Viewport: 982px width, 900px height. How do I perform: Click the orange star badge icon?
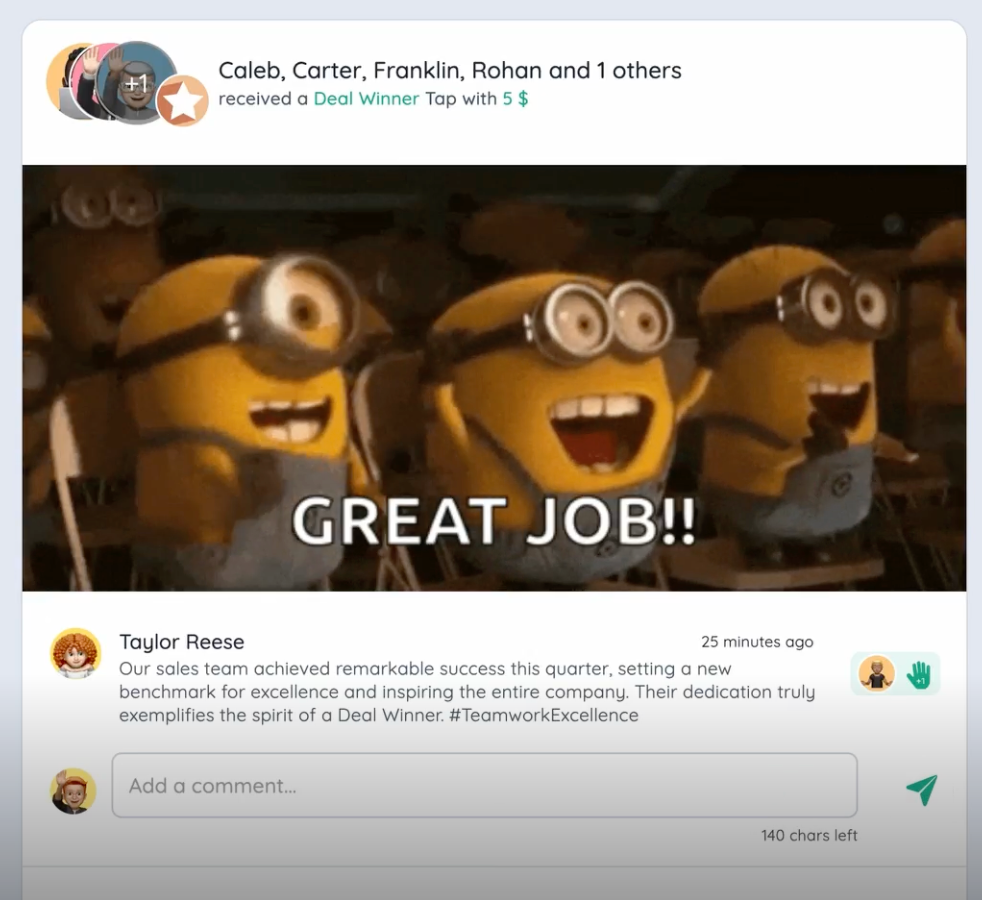click(182, 101)
